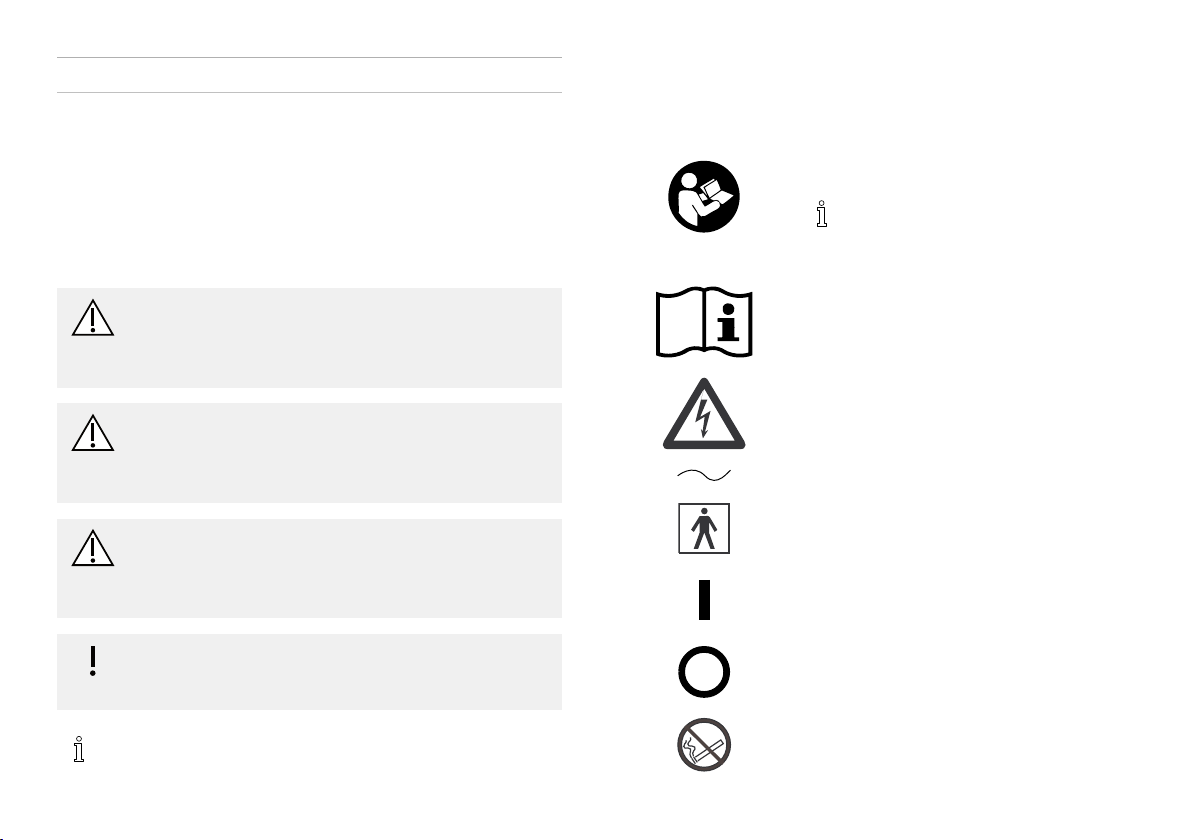Select the person-in-square applied part symbol

(704, 528)
